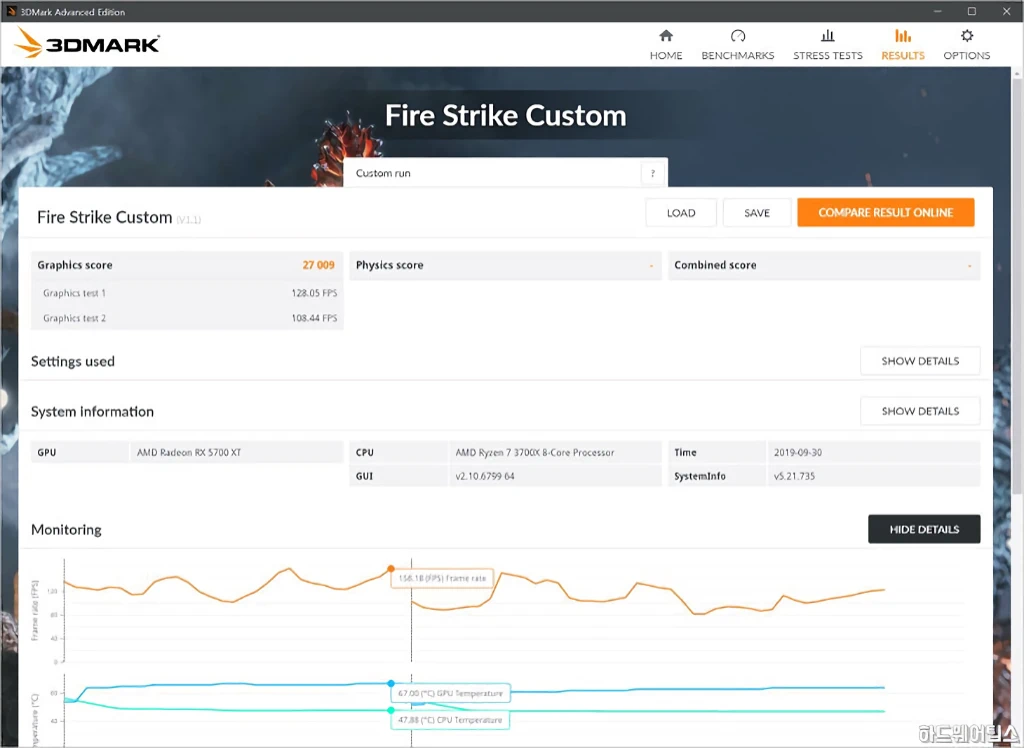Click the Options gear icon
This screenshot has height=748, width=1024.
point(967,35)
